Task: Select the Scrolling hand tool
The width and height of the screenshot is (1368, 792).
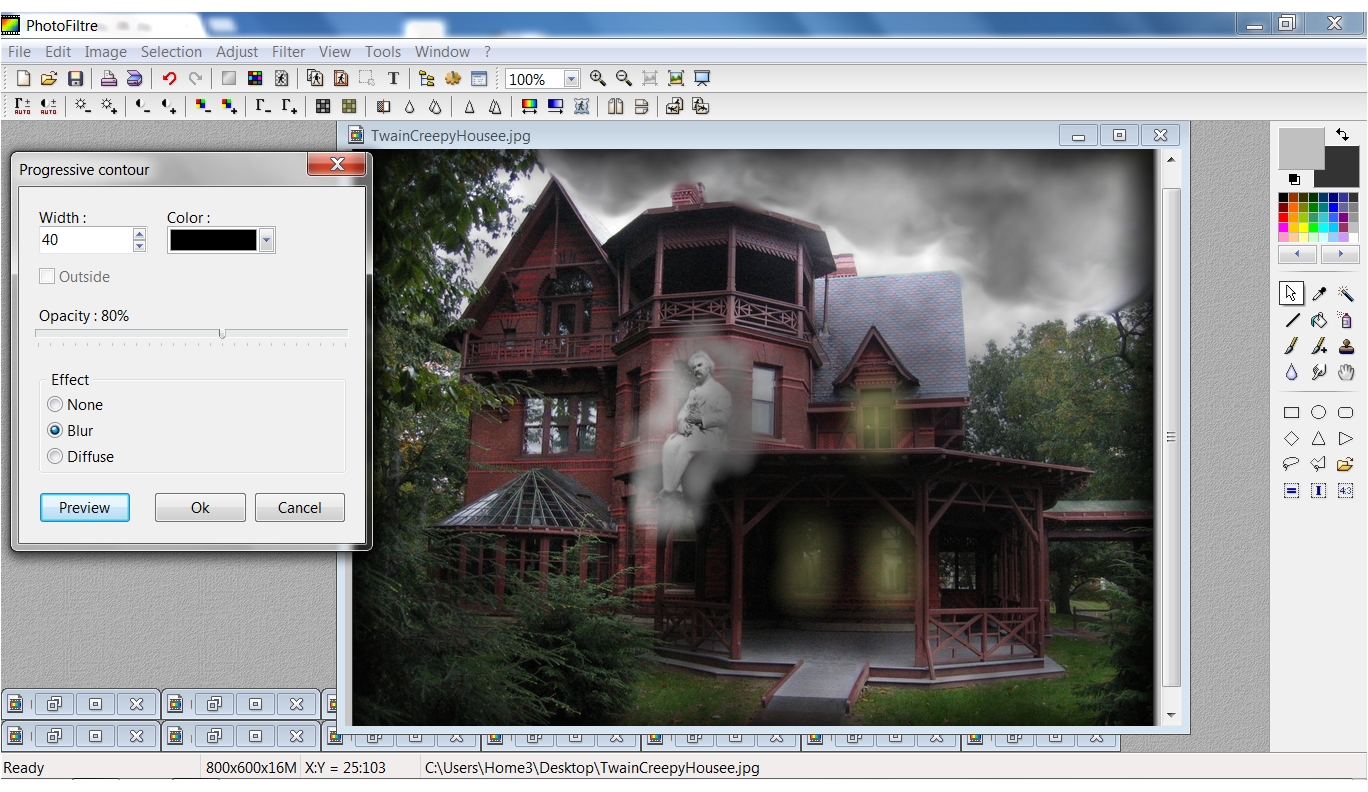Action: [1346, 373]
